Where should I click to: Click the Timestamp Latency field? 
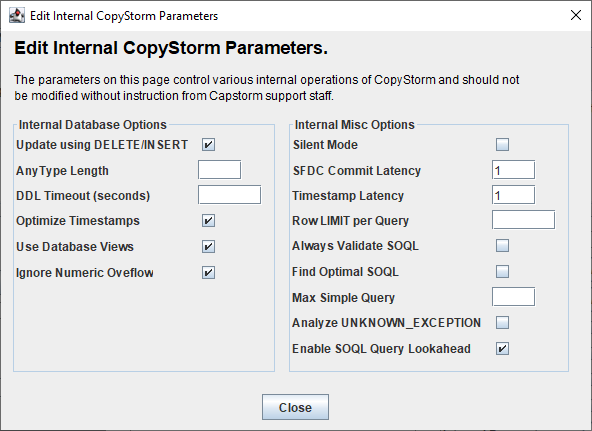click(513, 195)
